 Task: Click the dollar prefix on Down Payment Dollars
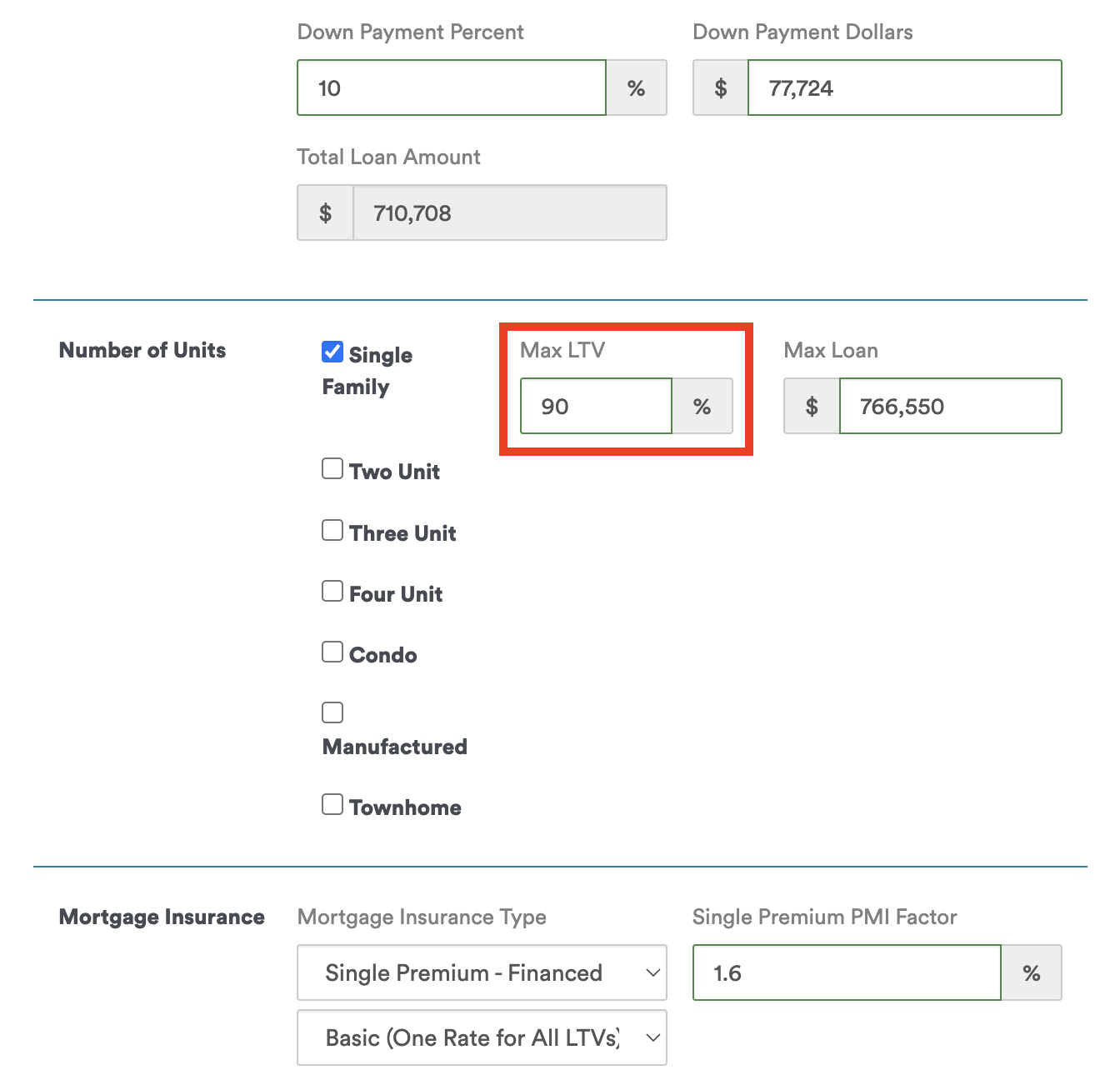coord(720,87)
